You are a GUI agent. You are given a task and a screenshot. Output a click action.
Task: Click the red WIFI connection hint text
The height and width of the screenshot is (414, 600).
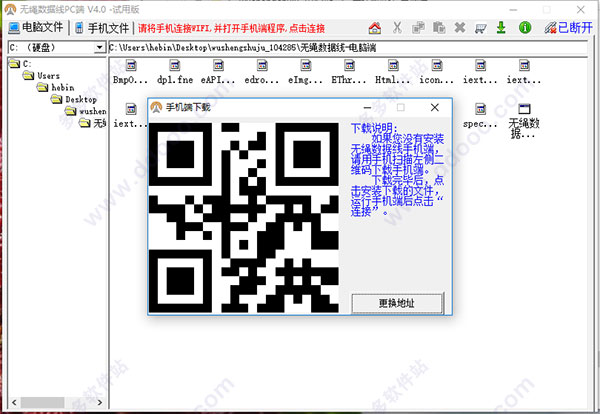click(232, 28)
